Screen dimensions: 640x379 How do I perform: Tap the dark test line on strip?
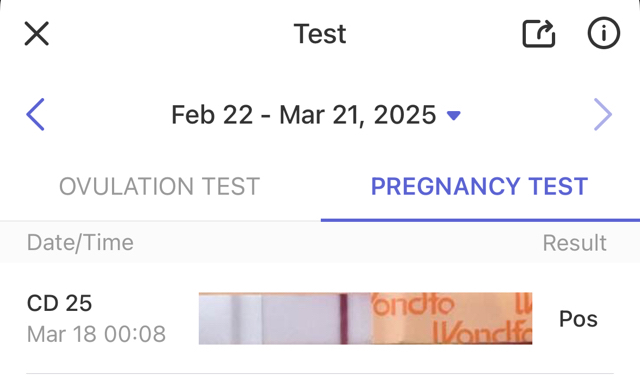tap(344, 319)
